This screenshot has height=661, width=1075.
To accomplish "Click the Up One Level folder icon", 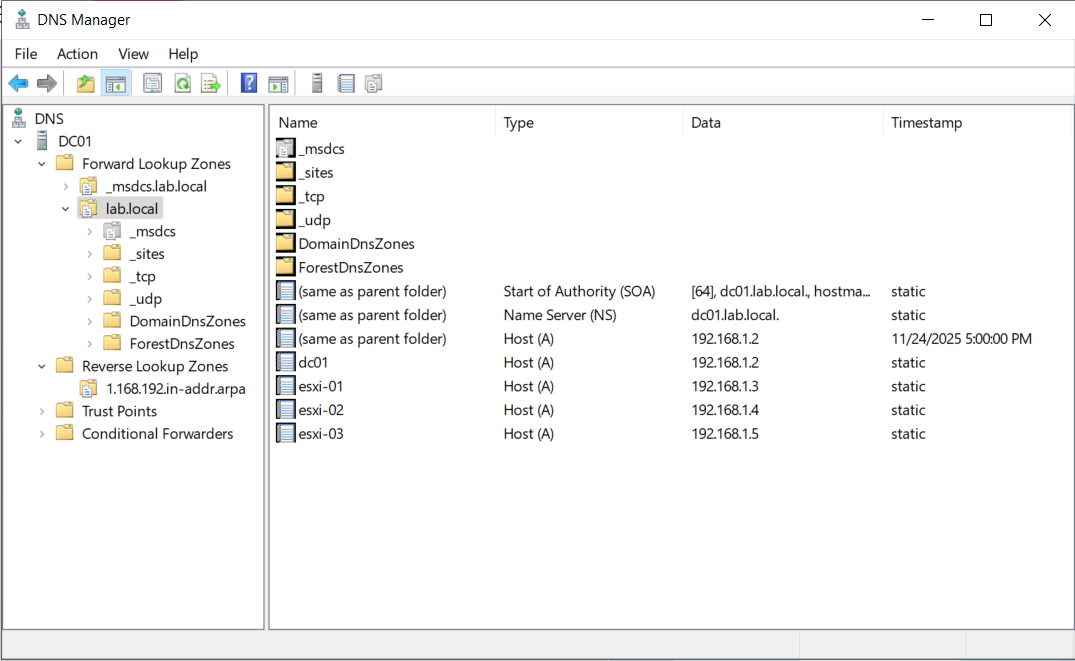I will (x=86, y=84).
